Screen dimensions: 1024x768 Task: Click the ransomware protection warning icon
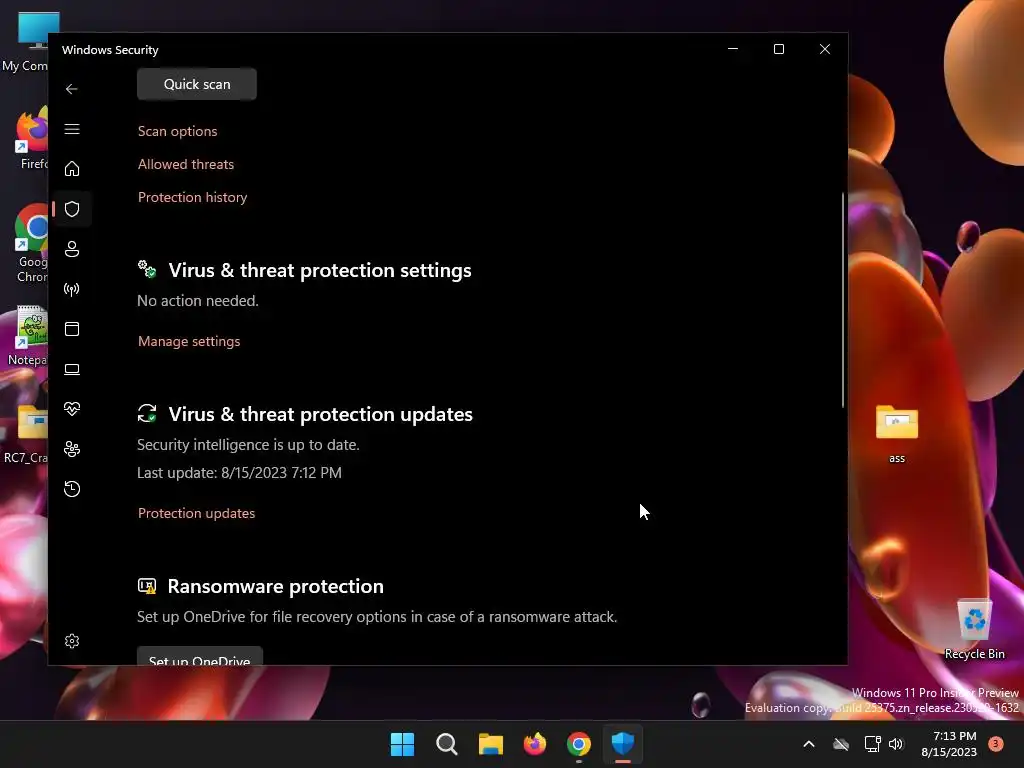tap(147, 586)
